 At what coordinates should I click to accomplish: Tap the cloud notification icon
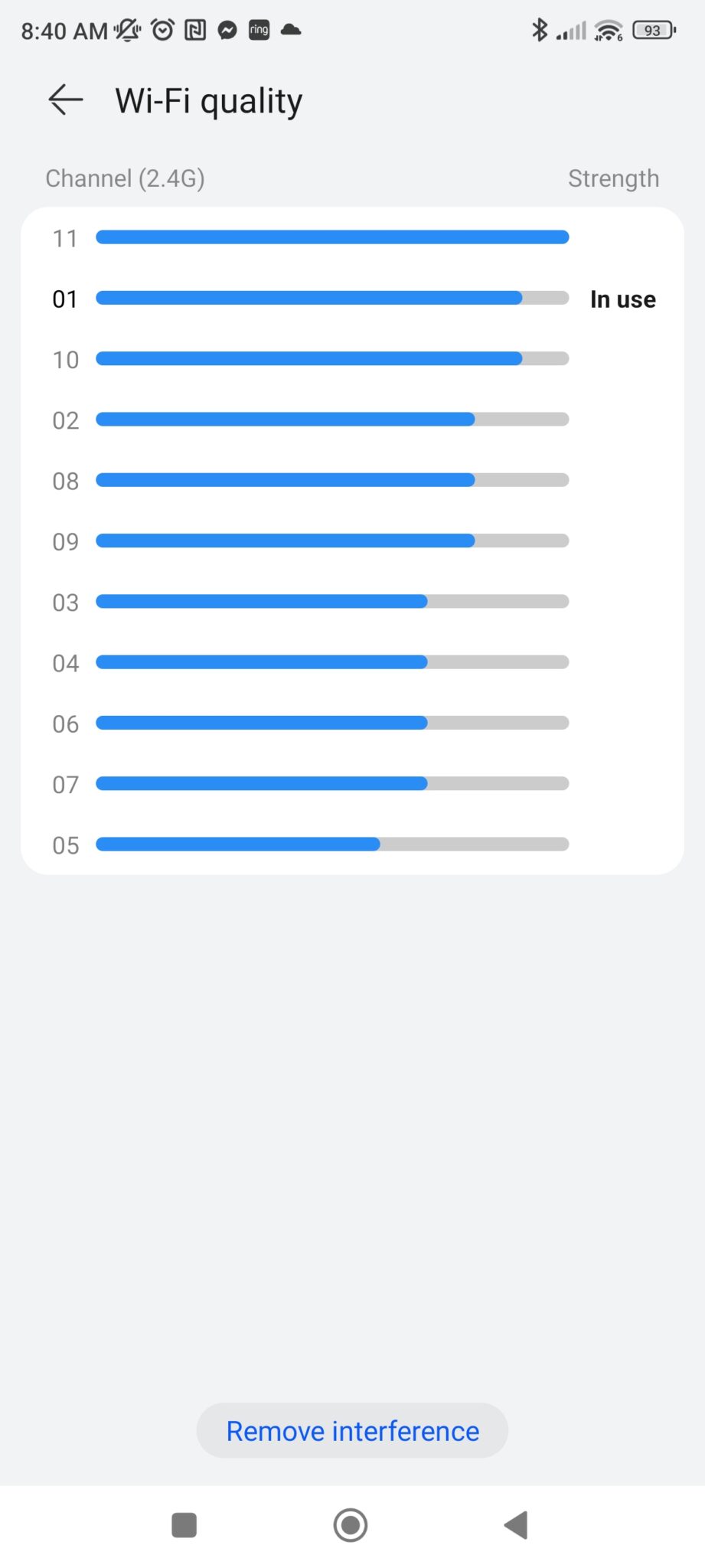tap(291, 30)
